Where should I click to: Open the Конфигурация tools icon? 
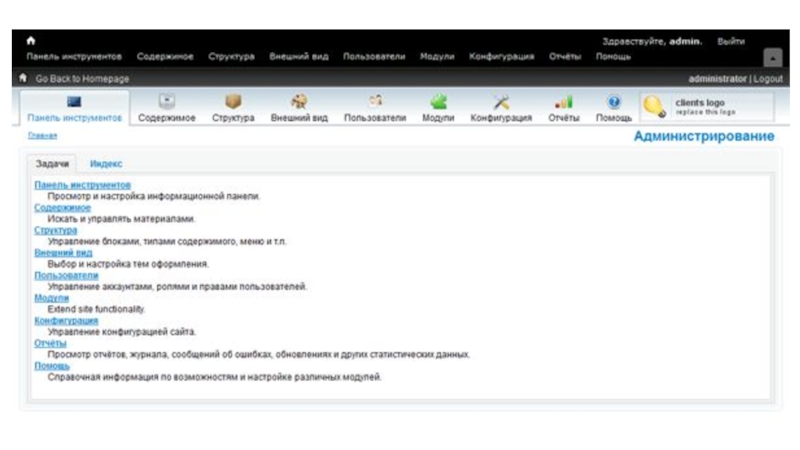tap(501, 102)
